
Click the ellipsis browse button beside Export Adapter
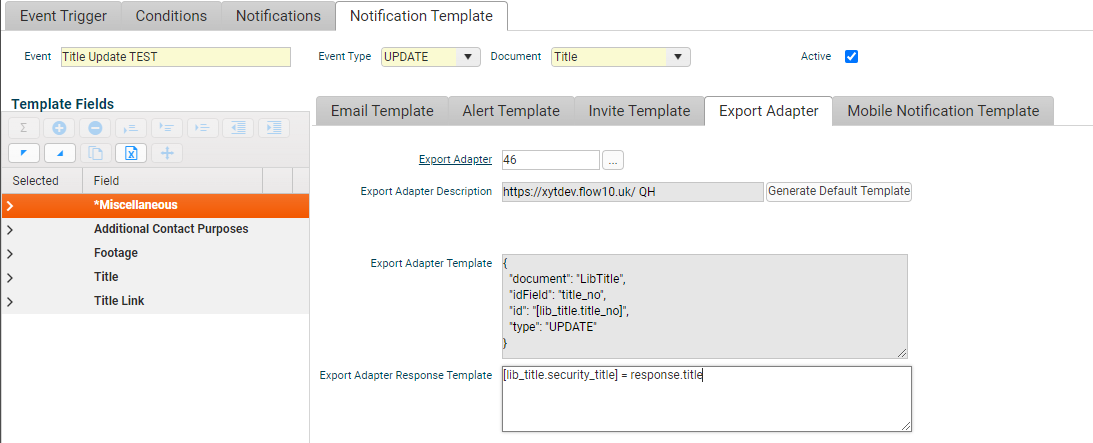point(615,160)
